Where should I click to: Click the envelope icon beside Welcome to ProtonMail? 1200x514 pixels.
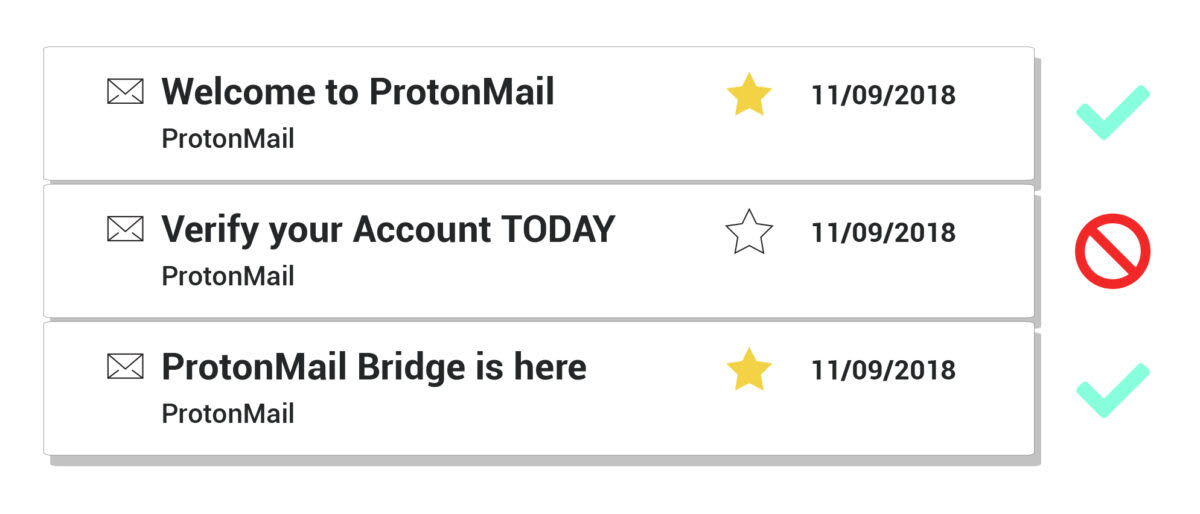coord(125,92)
